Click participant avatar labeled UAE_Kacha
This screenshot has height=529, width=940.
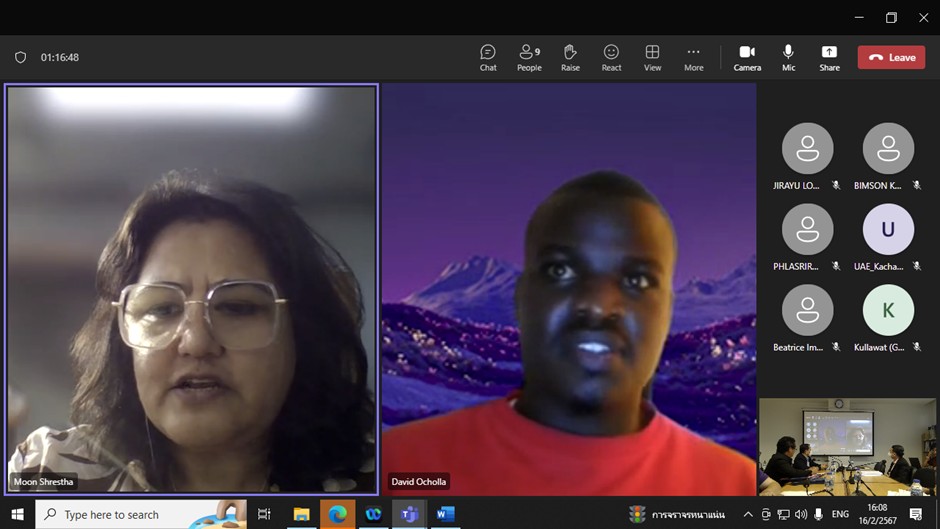888,230
